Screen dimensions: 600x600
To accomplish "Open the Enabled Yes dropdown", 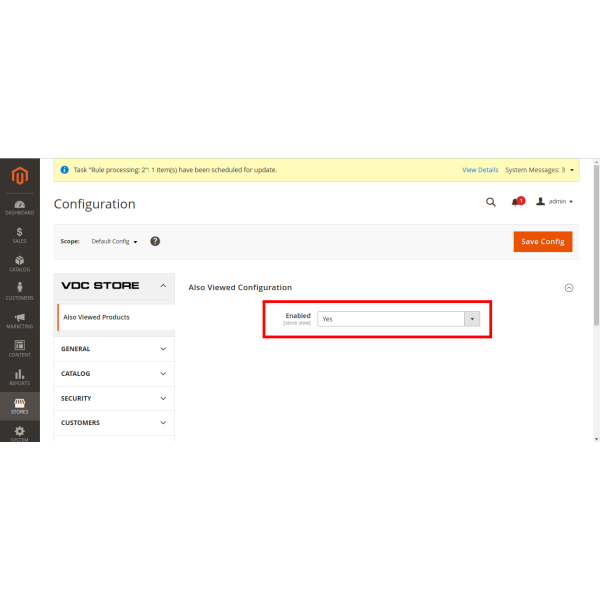I will click(x=399, y=319).
